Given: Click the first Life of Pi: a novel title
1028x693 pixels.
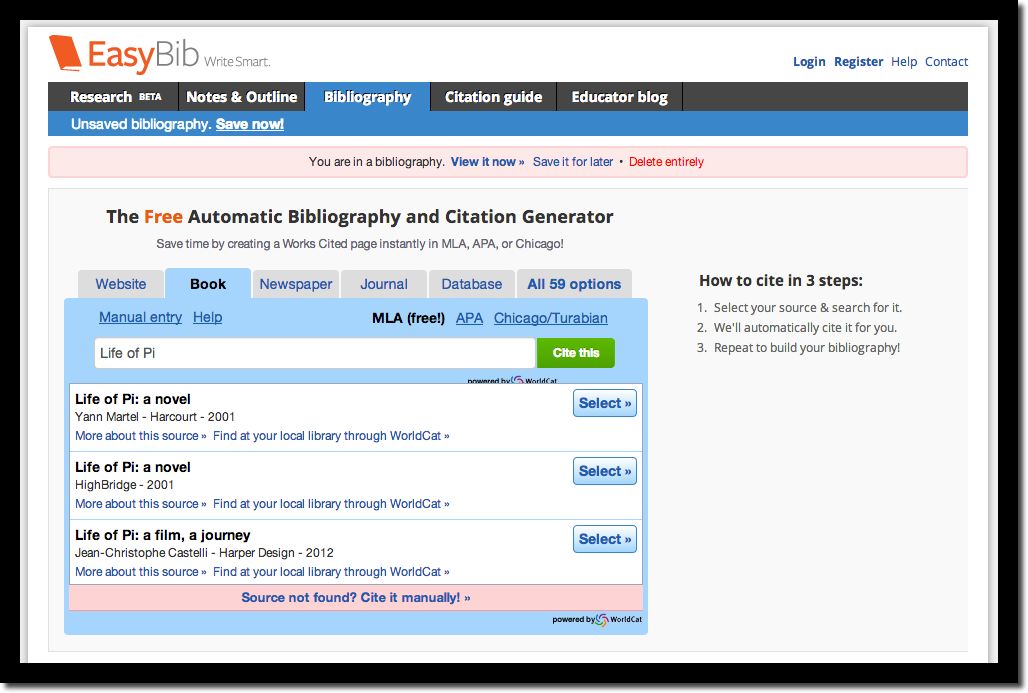Looking at the screenshot, I should [132, 399].
